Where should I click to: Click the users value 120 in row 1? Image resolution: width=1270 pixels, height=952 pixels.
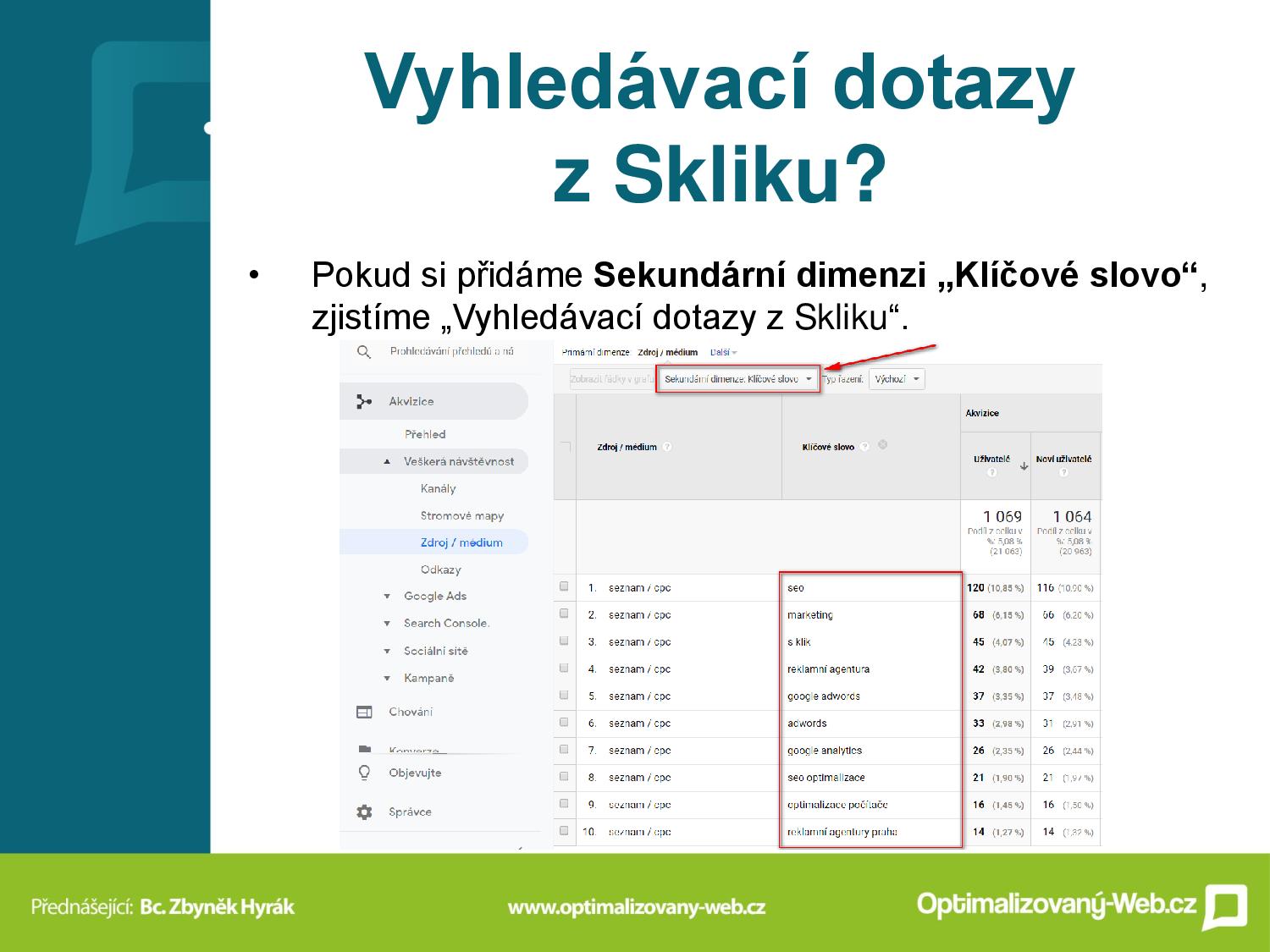975,587
